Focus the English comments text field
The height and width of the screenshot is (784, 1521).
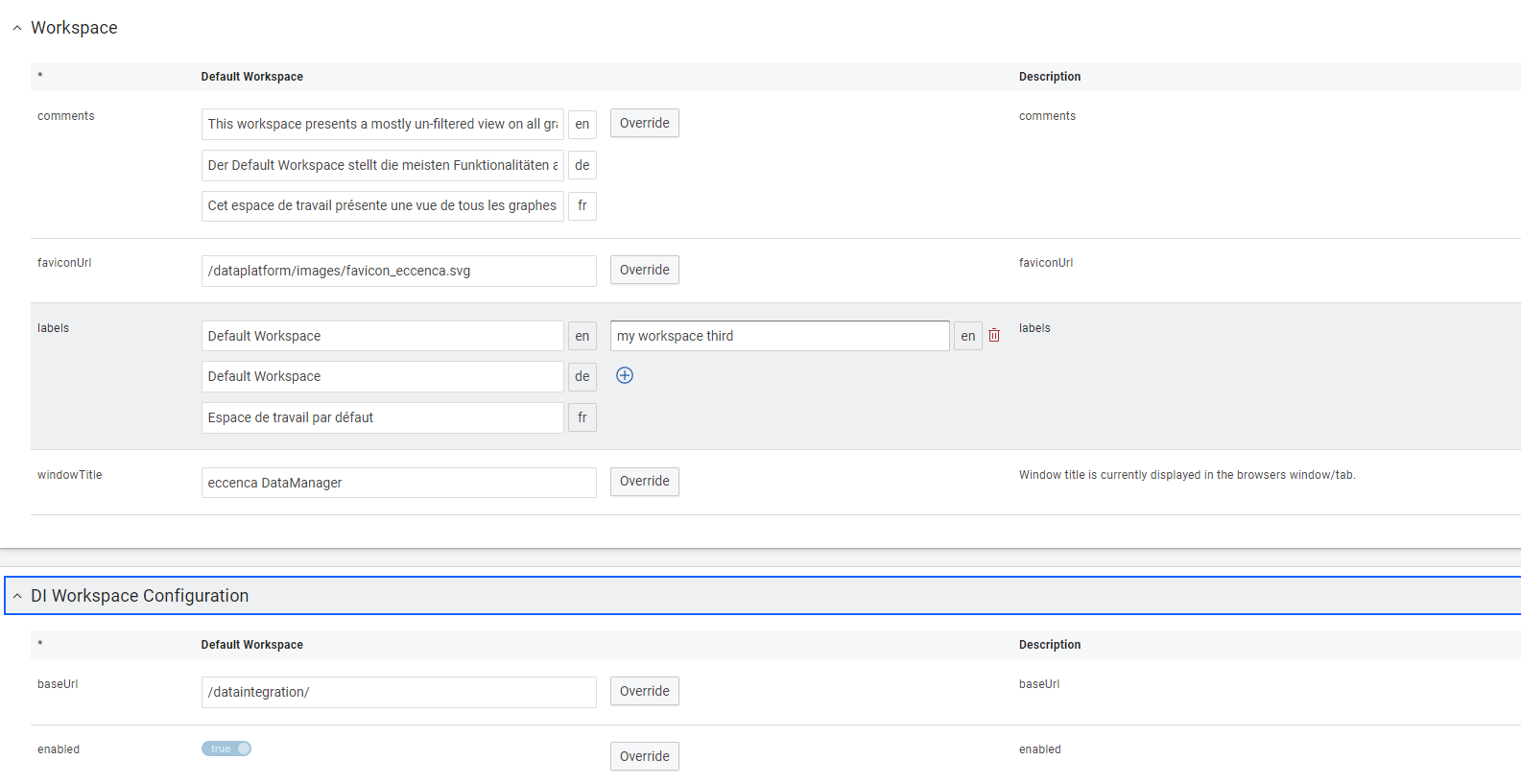pyautogui.click(x=383, y=124)
